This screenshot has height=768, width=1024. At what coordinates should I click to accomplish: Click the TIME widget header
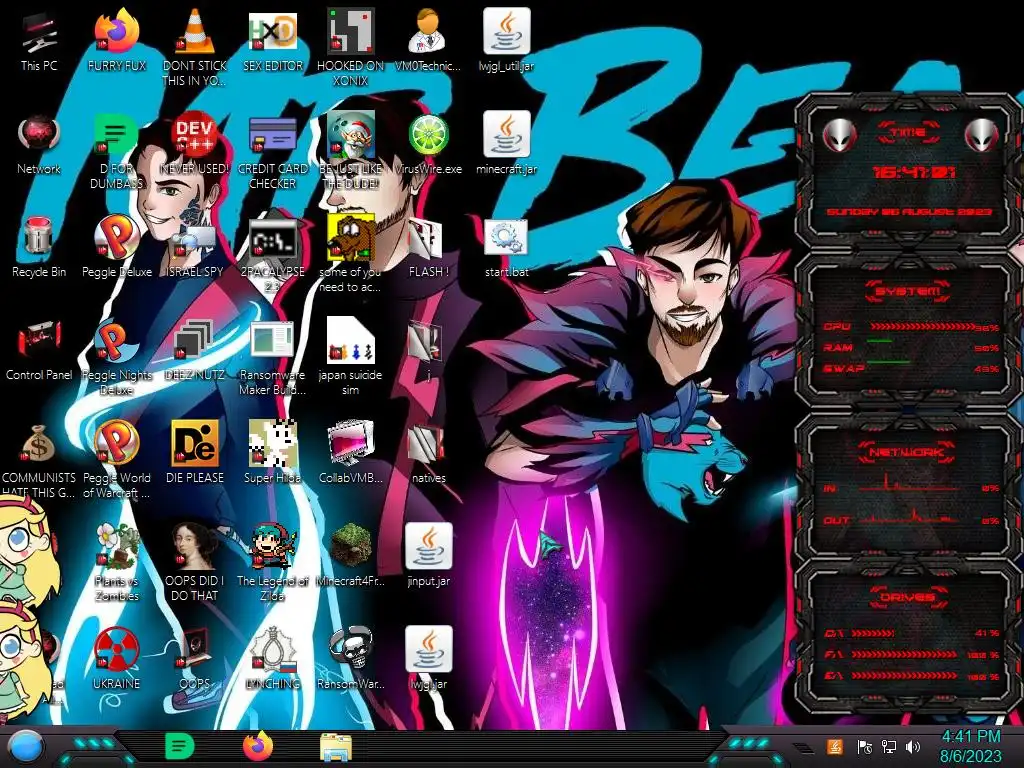point(908,133)
